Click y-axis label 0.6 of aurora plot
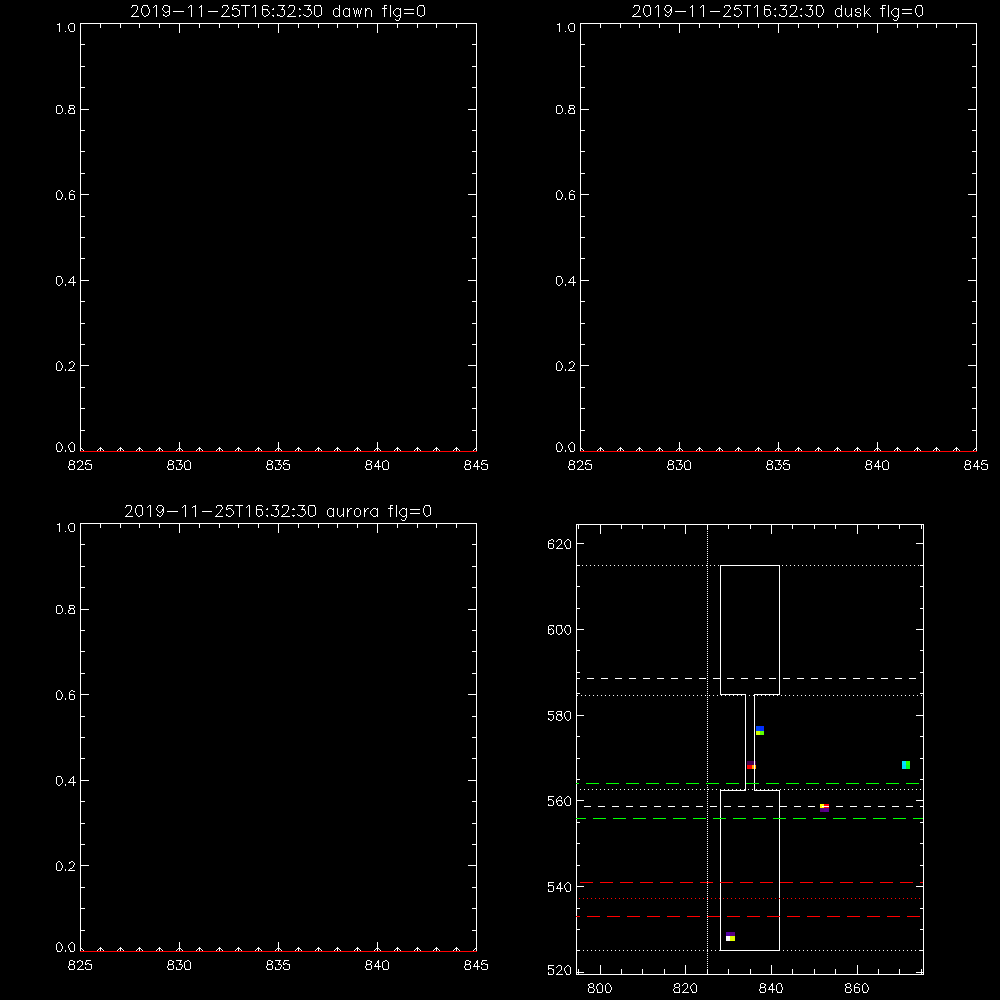1000x1000 pixels. [x=65, y=695]
